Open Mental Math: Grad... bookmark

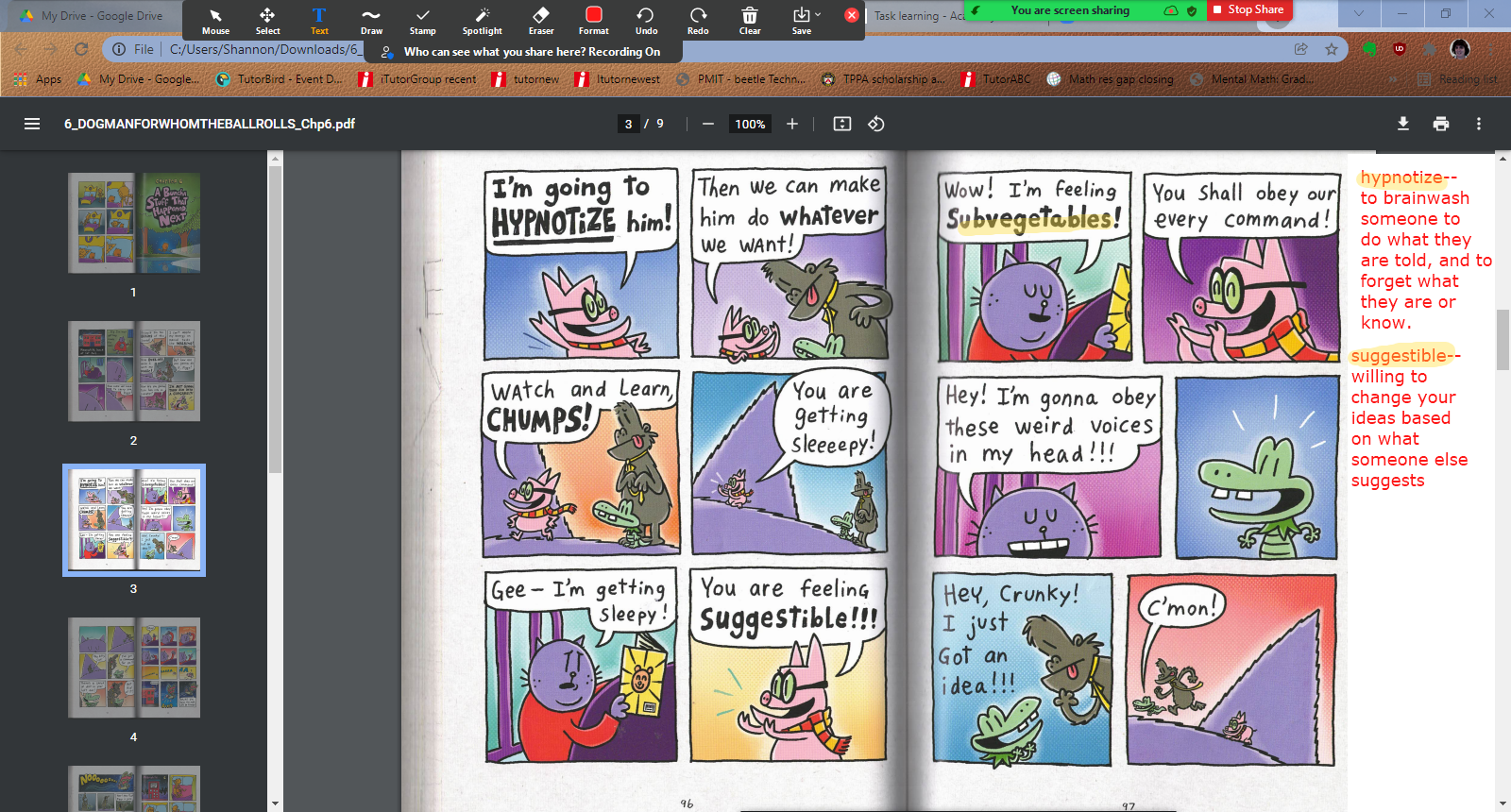point(1252,79)
